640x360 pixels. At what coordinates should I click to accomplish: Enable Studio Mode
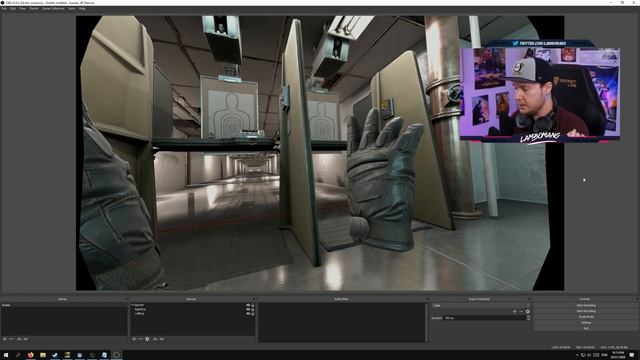586,317
